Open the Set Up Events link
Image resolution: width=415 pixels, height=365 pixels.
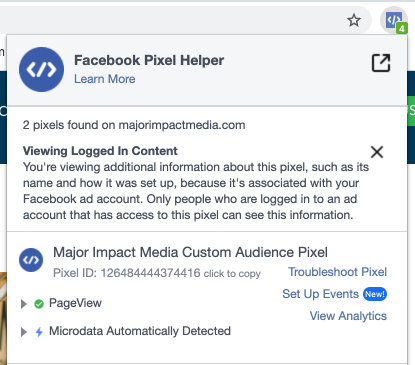point(320,294)
